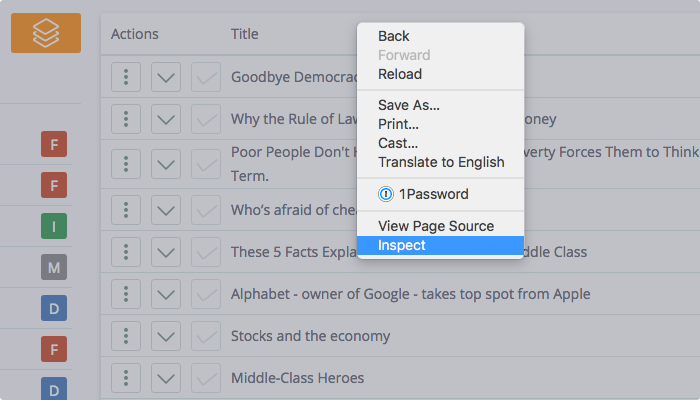Open three-dot menu for Alphabet article row

[x=126, y=294]
